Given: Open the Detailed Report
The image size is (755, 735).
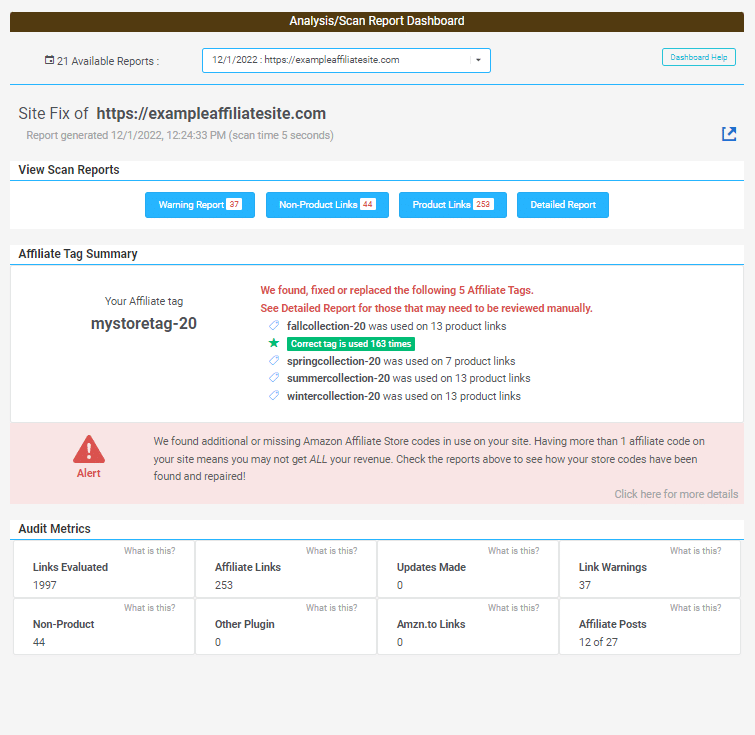Looking at the screenshot, I should 563,205.
